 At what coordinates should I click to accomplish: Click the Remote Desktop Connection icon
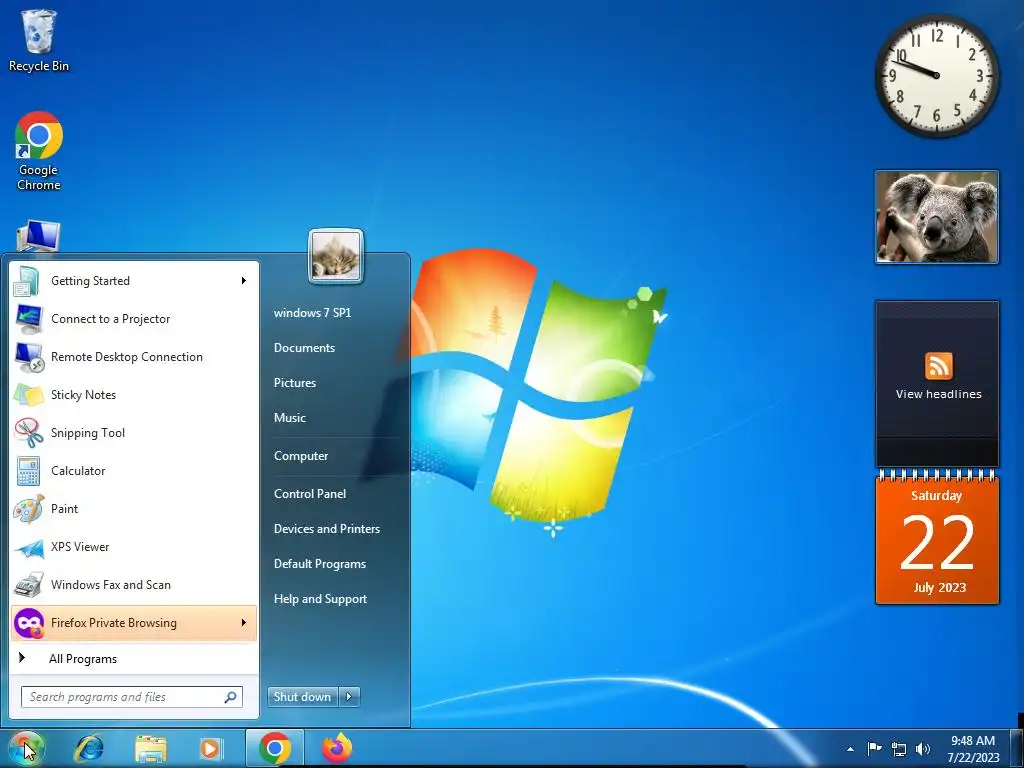coord(29,357)
